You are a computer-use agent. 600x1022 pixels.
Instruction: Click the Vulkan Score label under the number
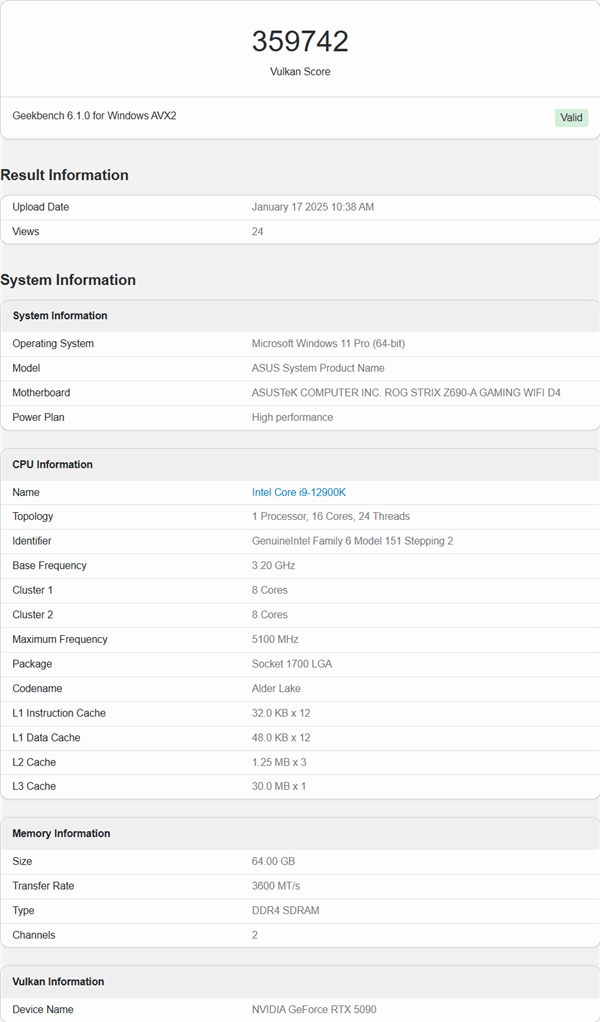click(300, 72)
